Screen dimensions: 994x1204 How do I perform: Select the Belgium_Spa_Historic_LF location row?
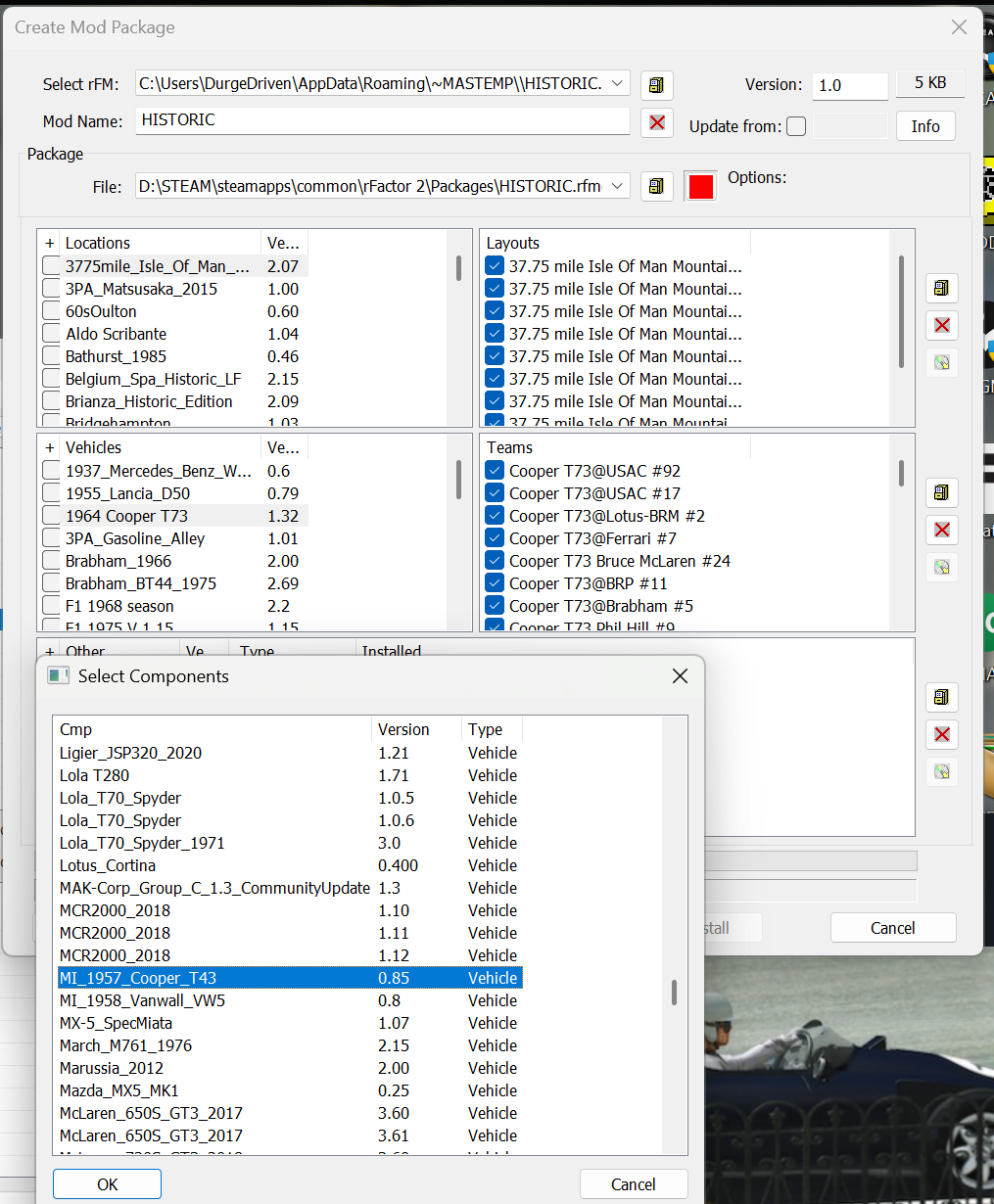tap(174, 379)
